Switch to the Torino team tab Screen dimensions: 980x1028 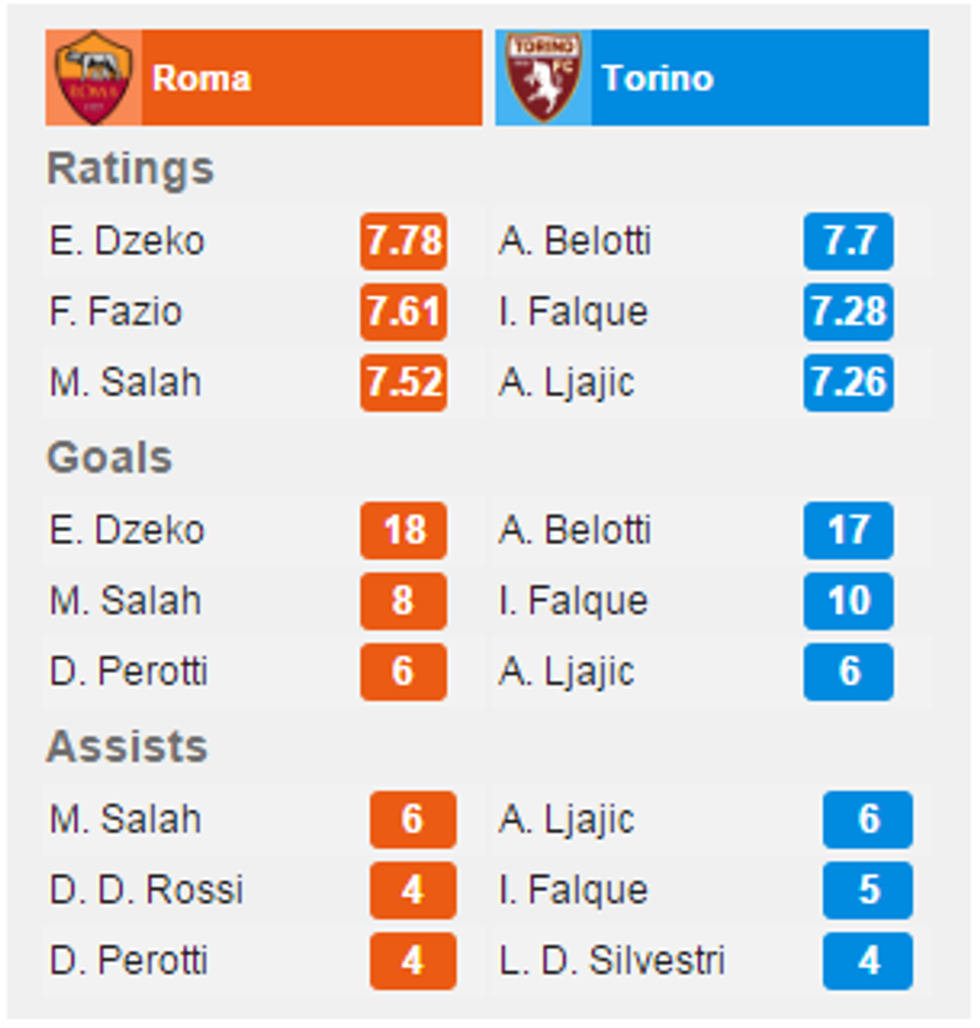[x=660, y=78]
